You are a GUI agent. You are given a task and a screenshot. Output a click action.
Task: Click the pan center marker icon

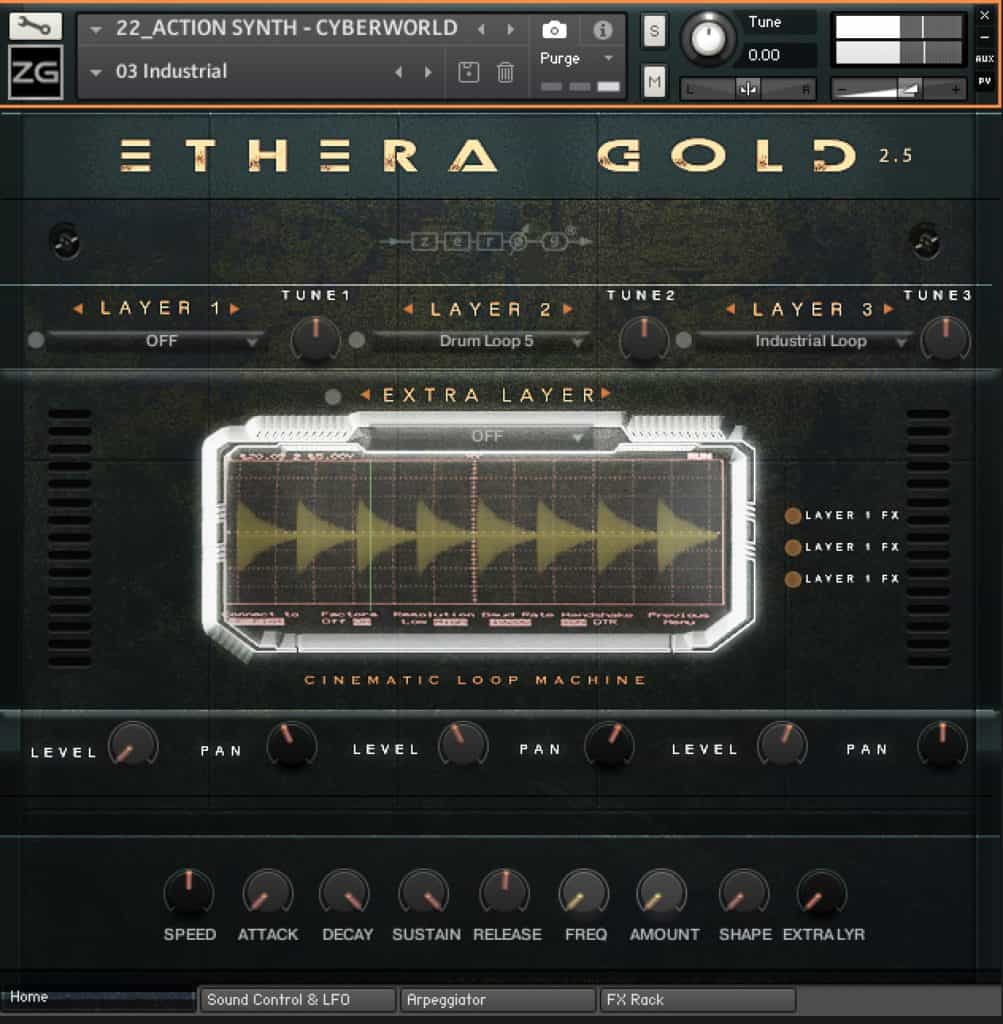tap(748, 89)
